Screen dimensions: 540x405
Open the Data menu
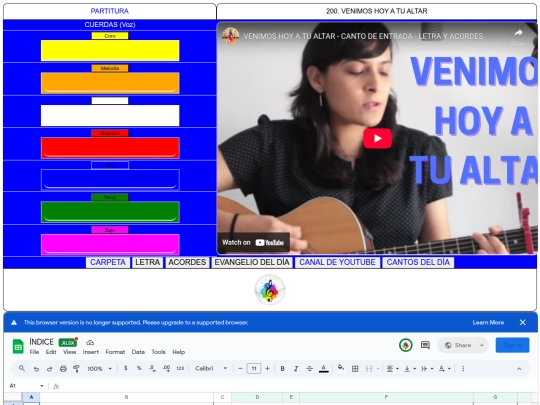[138, 352]
